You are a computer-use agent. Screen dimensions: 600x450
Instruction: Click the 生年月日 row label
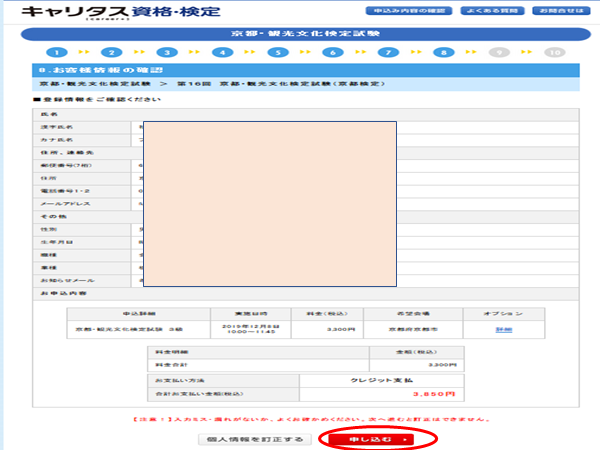click(x=57, y=242)
